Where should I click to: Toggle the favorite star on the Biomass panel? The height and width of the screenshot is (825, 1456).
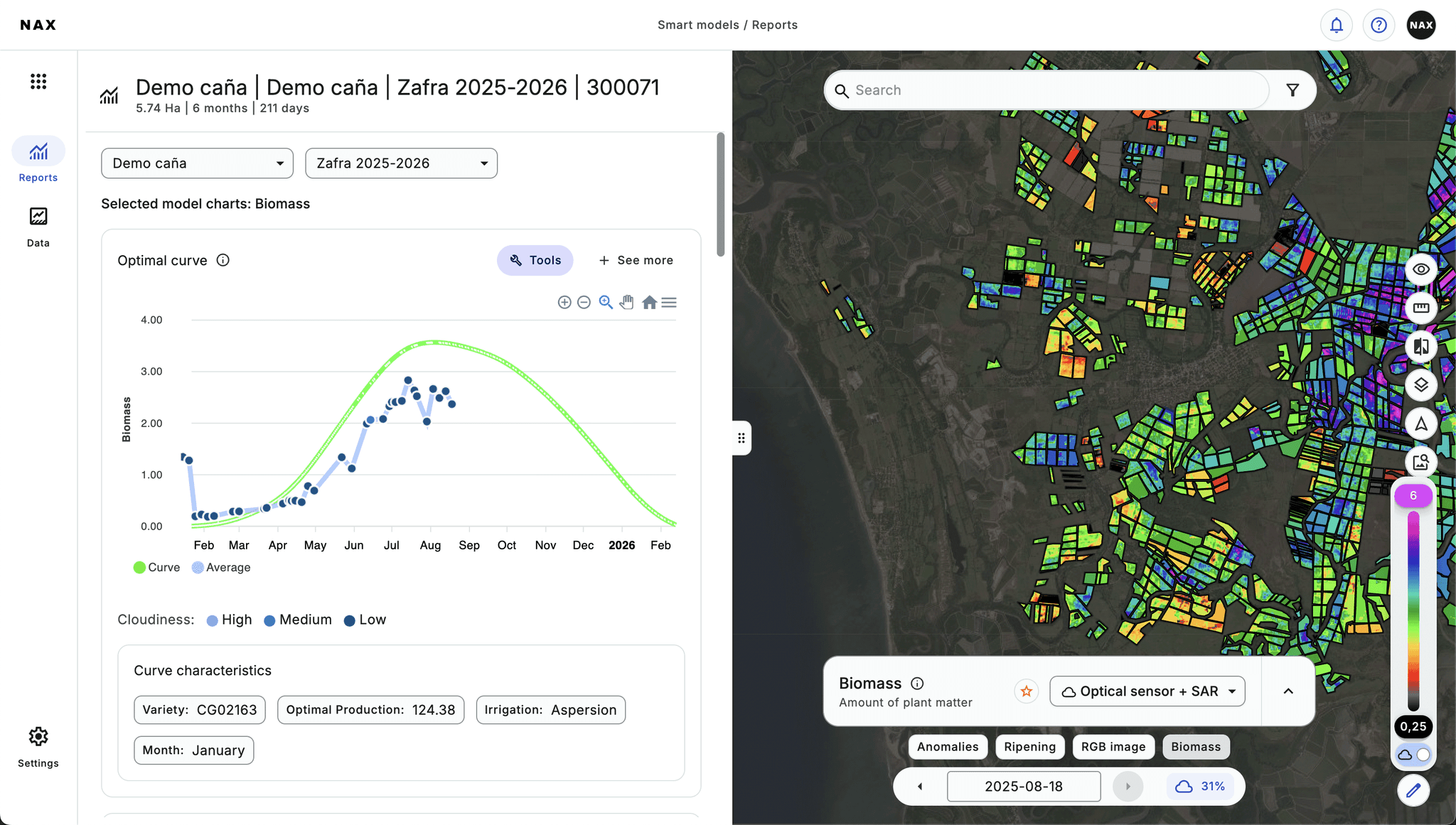(x=1025, y=691)
